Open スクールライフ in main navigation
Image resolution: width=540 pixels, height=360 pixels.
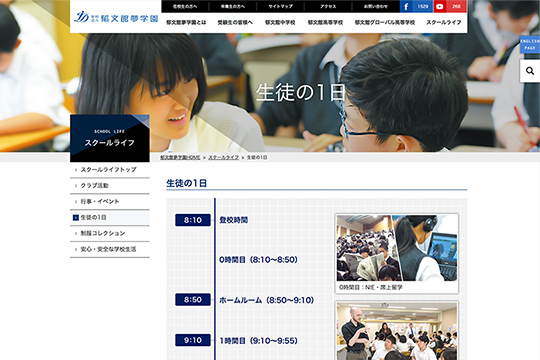[x=444, y=22]
